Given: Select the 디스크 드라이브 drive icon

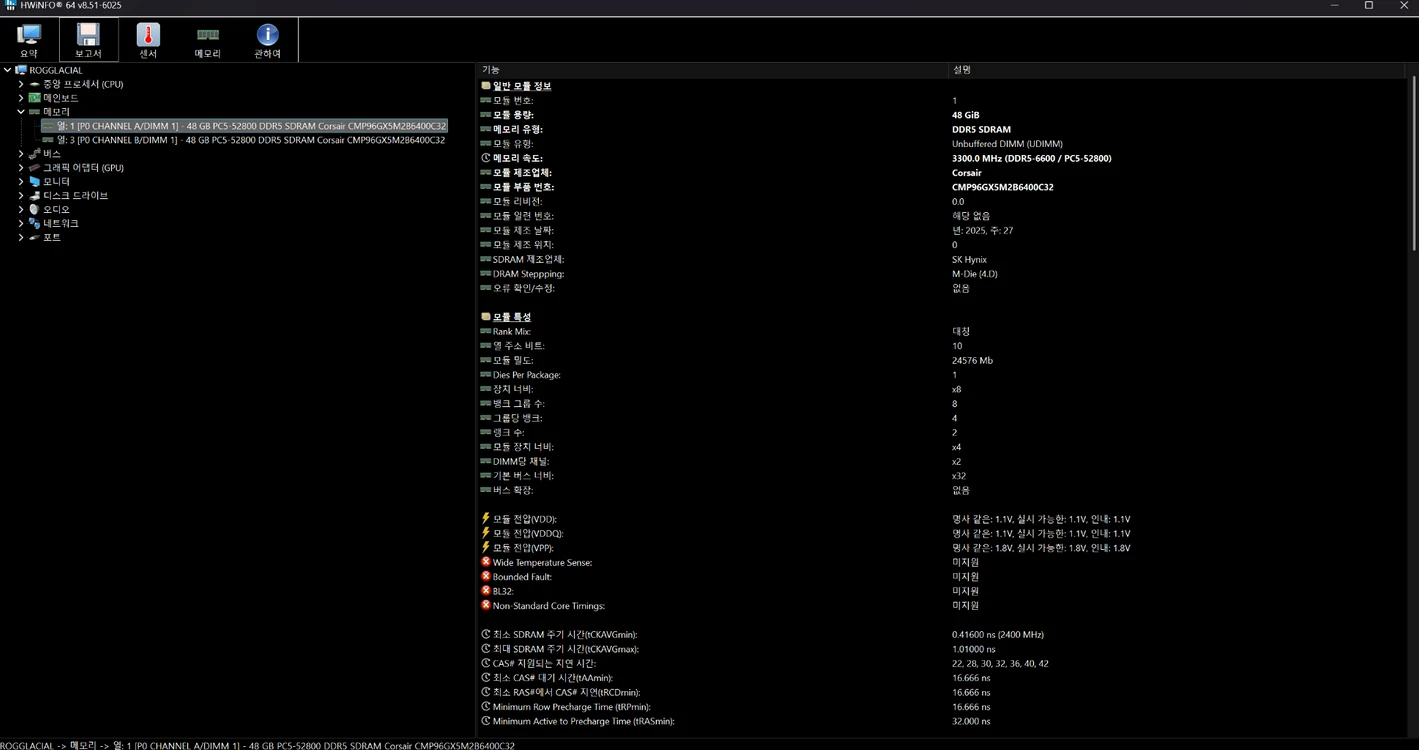Looking at the screenshot, I should [35, 196].
